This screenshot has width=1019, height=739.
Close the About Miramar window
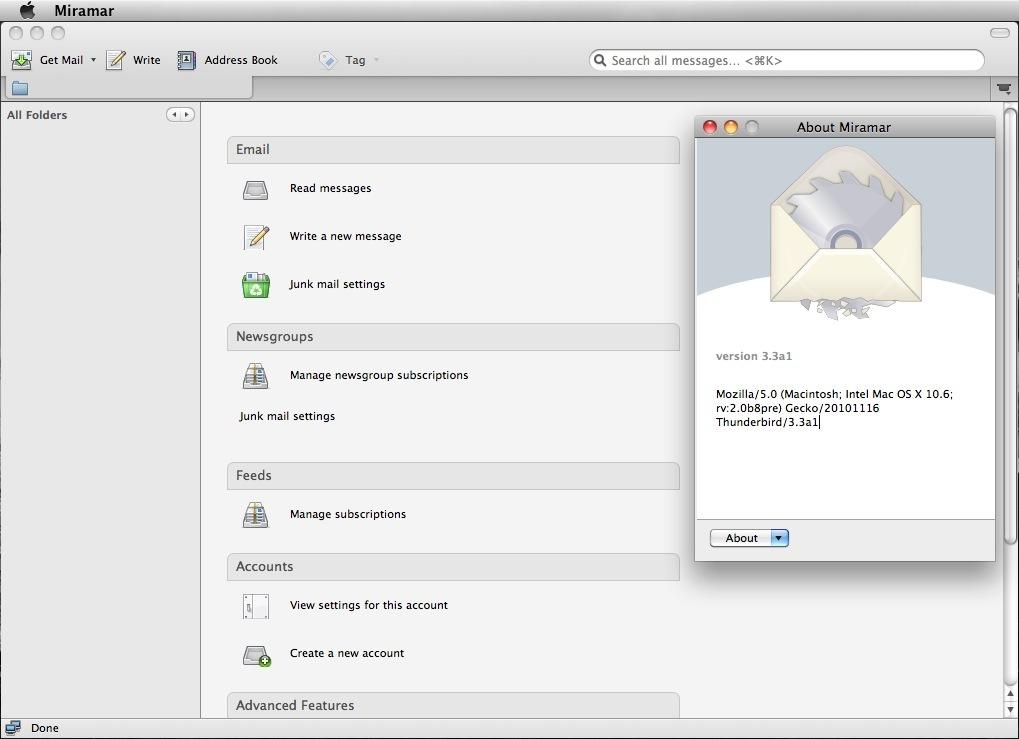tap(710, 127)
